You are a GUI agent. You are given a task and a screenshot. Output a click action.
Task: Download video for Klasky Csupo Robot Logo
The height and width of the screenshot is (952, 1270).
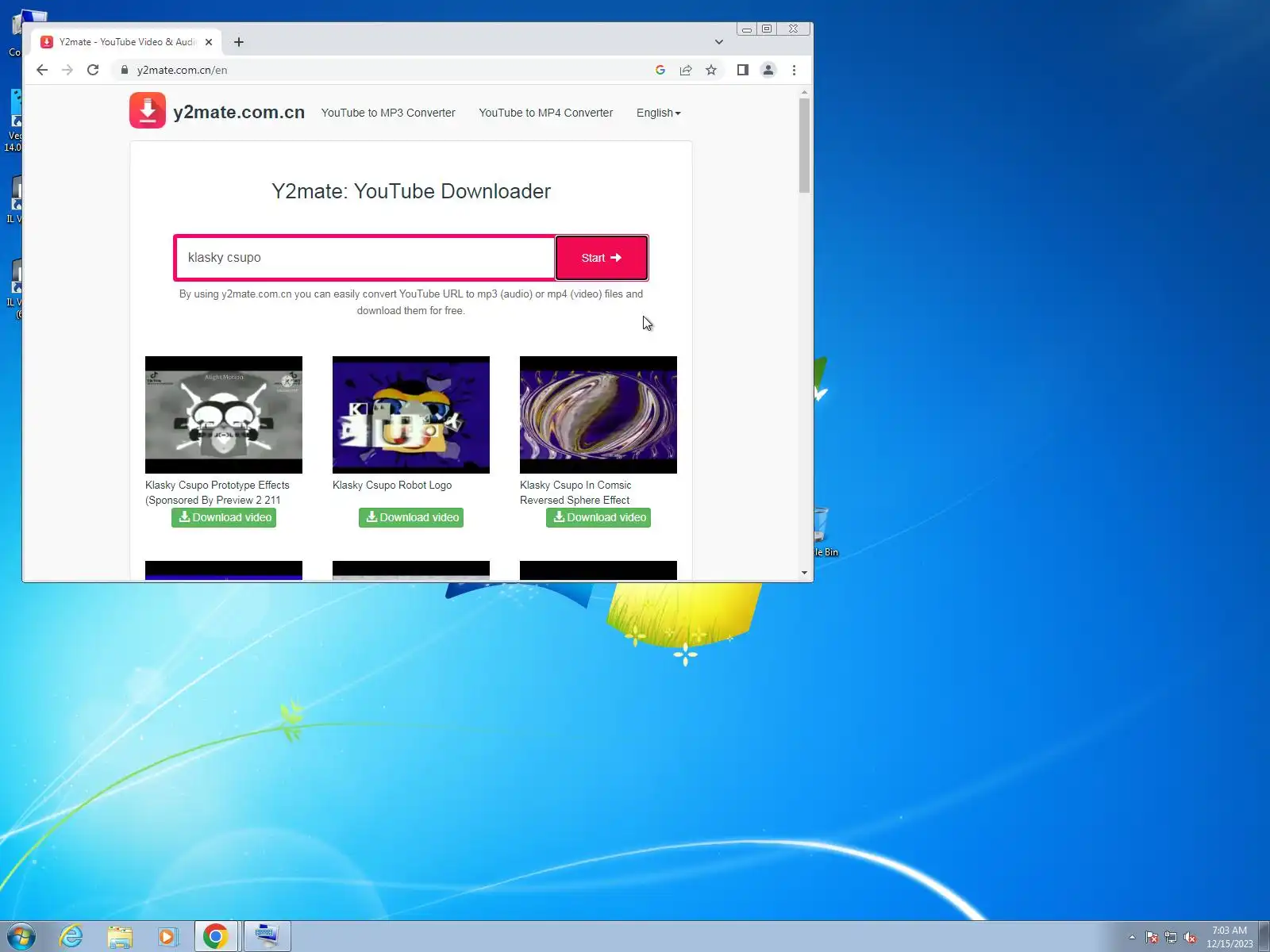tap(411, 517)
